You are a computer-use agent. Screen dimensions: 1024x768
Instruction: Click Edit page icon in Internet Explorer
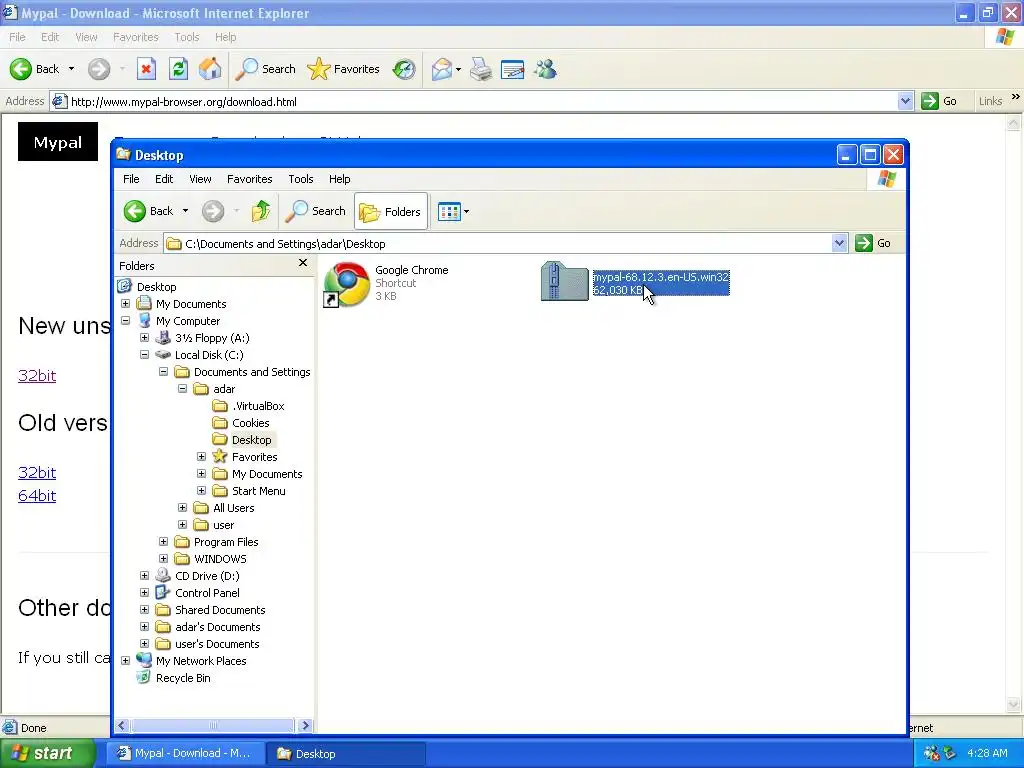(513, 69)
